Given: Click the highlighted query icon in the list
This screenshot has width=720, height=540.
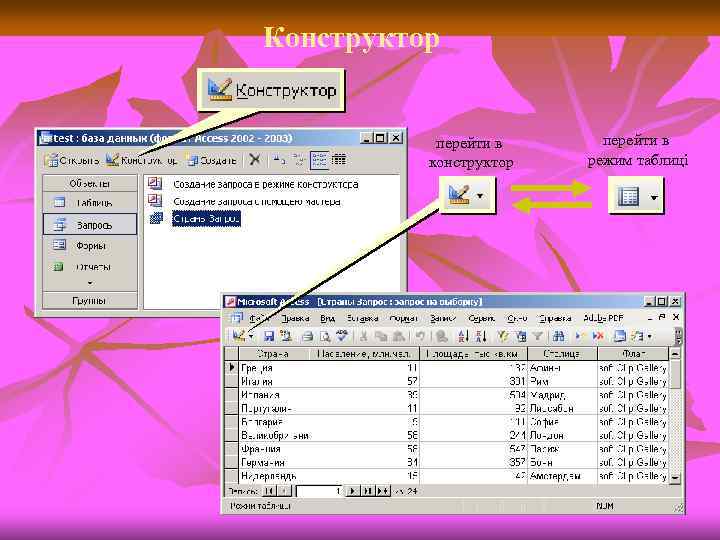Looking at the screenshot, I should (x=156, y=218).
